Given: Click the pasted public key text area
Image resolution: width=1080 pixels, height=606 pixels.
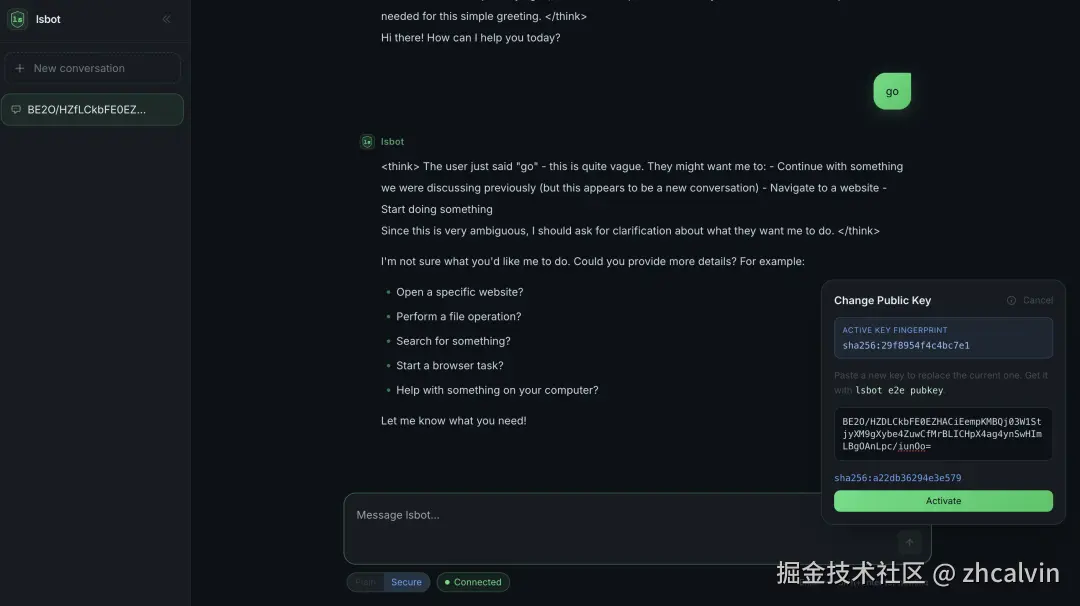Looking at the screenshot, I should 941,433.
